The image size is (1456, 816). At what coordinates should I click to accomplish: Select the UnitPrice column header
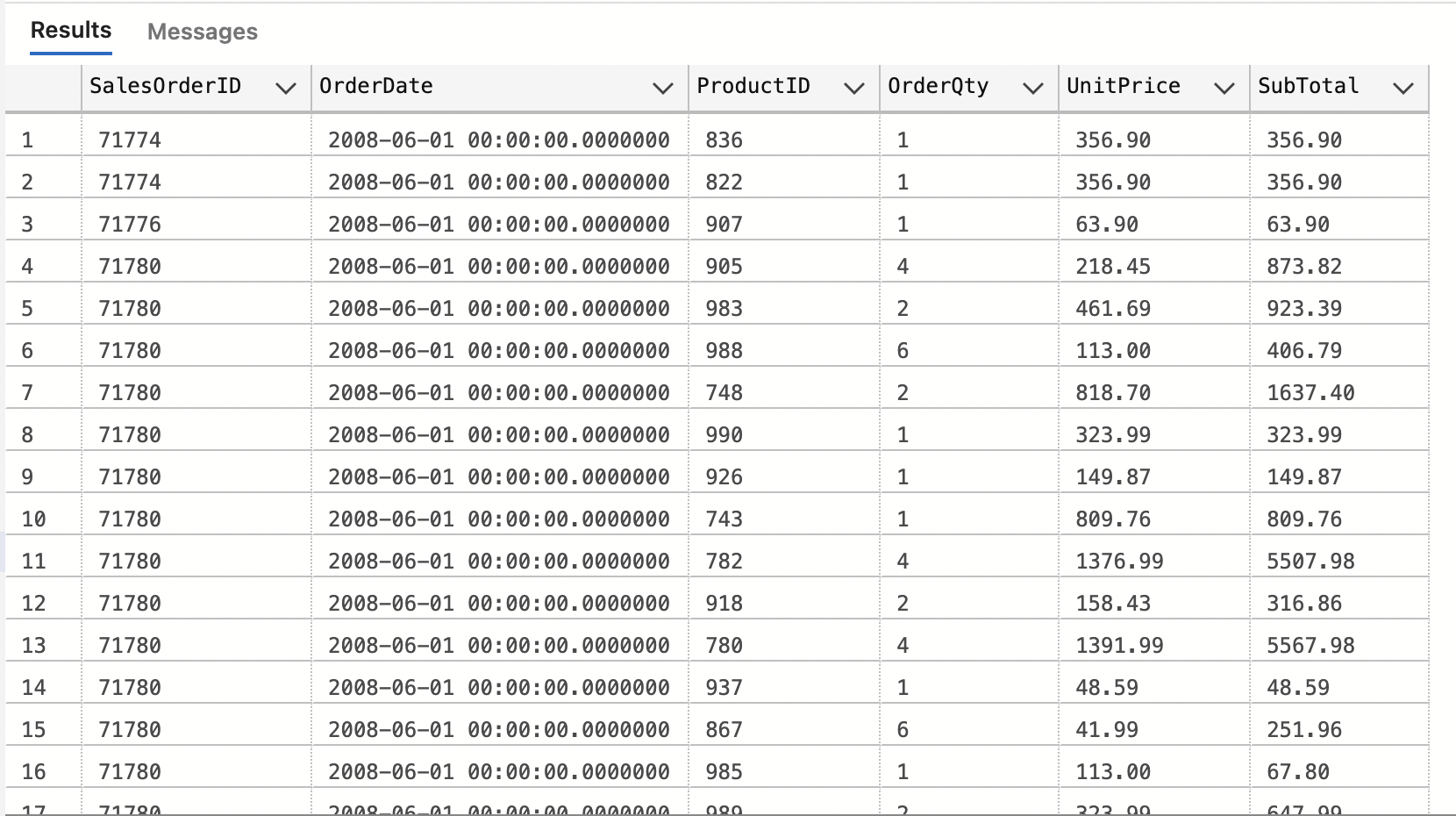point(1154,87)
